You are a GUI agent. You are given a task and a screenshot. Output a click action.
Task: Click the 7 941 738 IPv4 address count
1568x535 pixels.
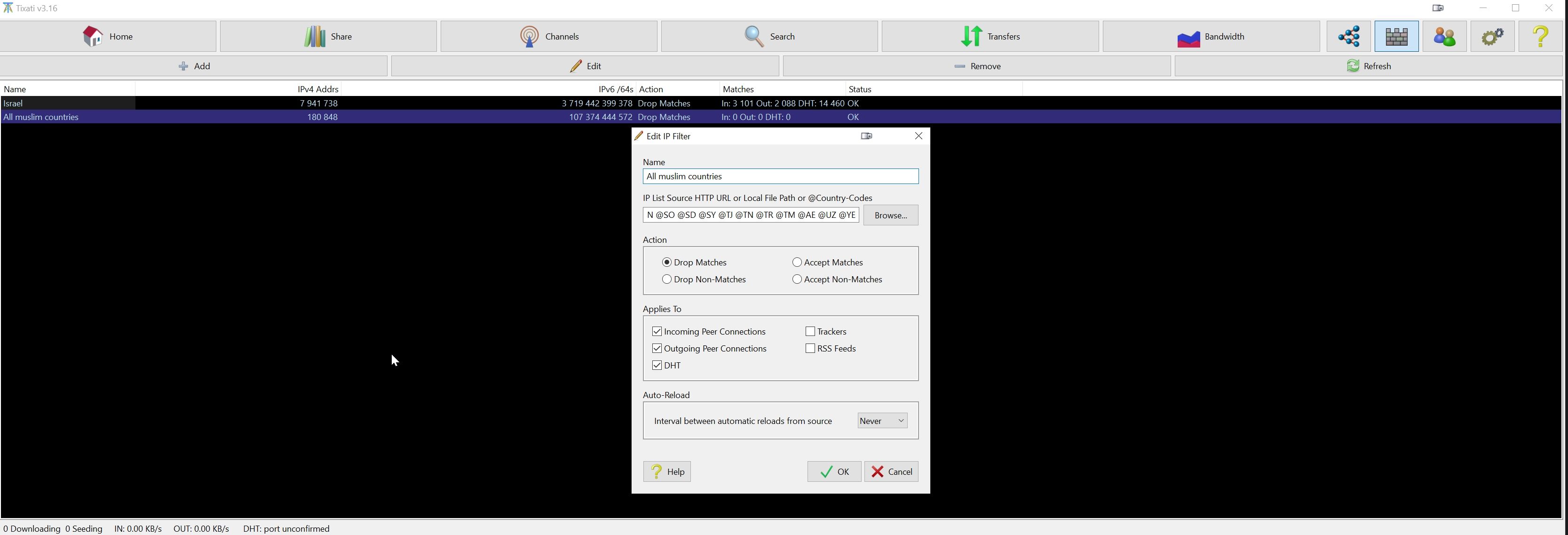318,104
